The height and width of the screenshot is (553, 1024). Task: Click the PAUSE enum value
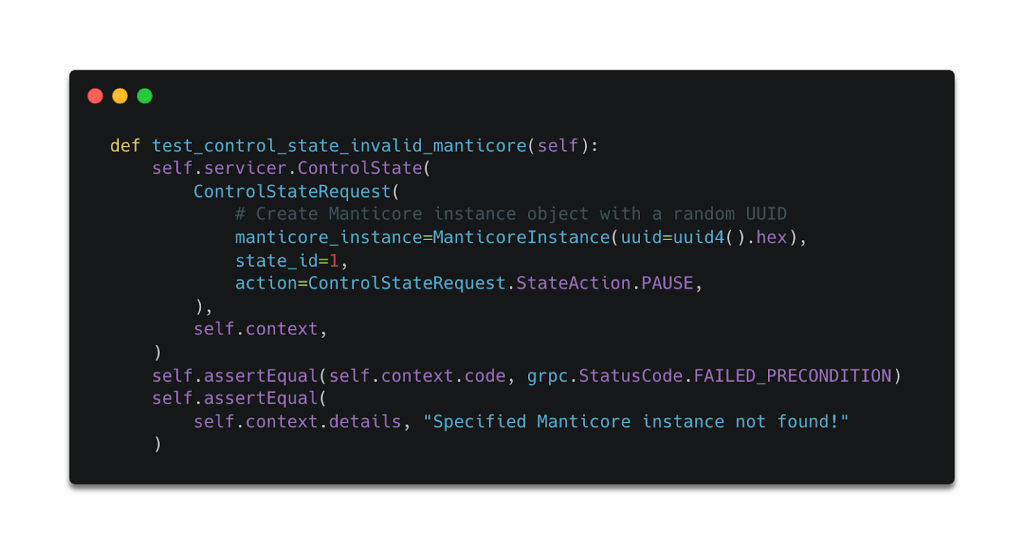[x=667, y=284]
